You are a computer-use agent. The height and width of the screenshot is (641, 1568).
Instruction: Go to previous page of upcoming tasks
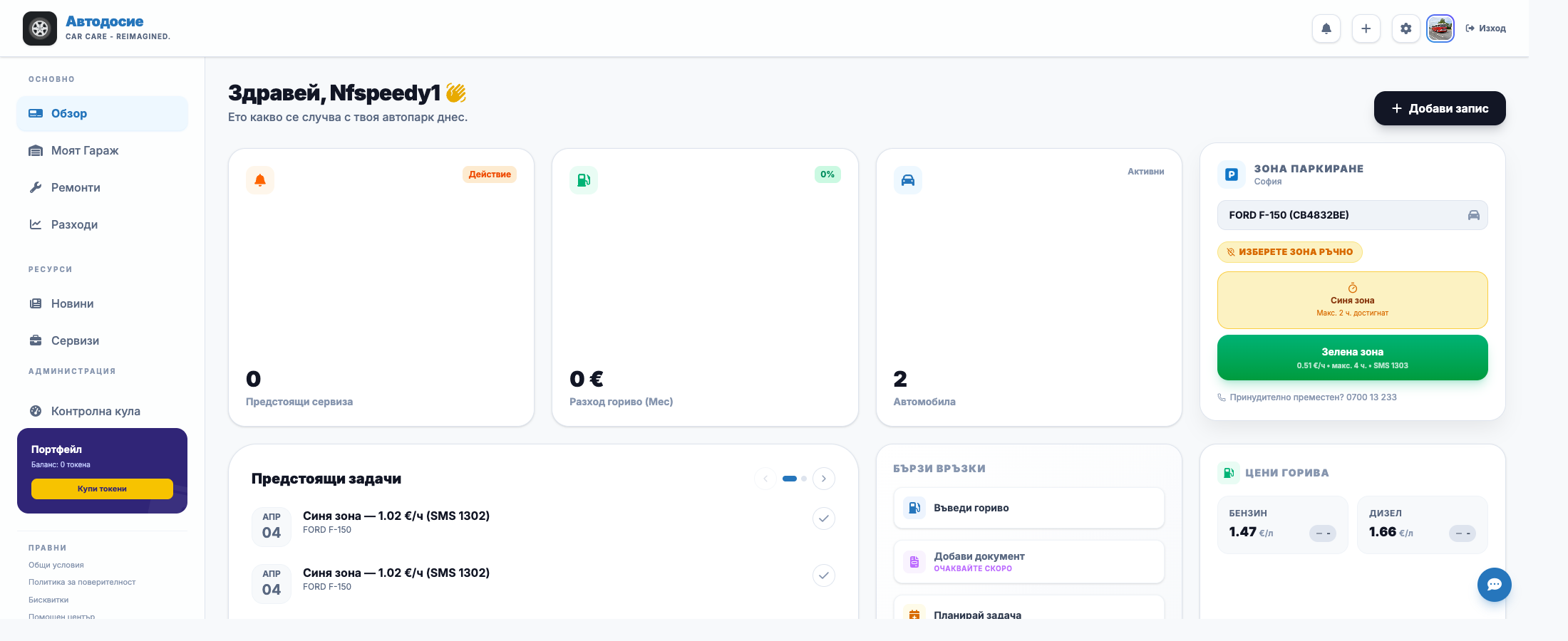point(765,479)
